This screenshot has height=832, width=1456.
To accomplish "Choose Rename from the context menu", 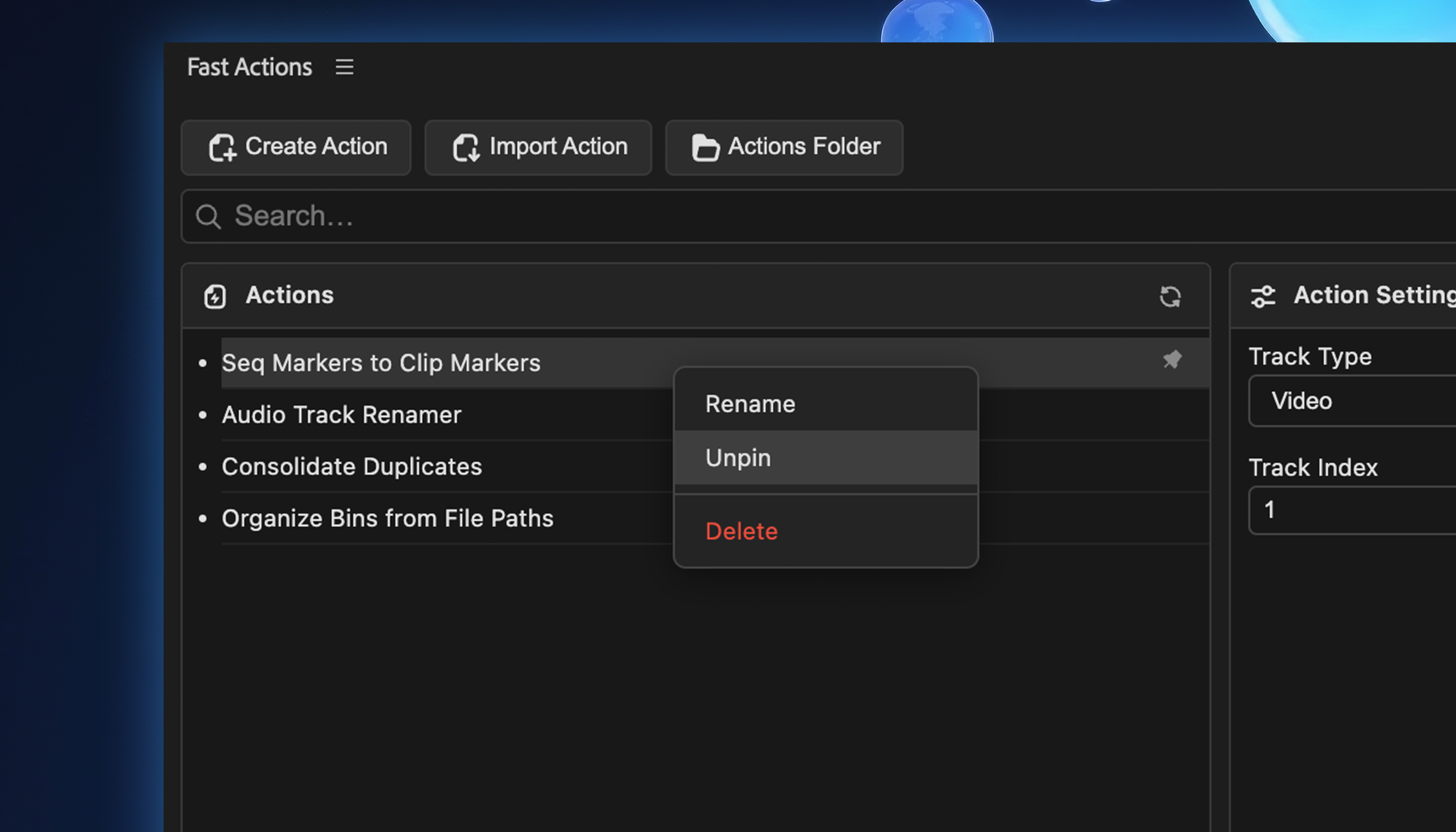I will point(750,404).
